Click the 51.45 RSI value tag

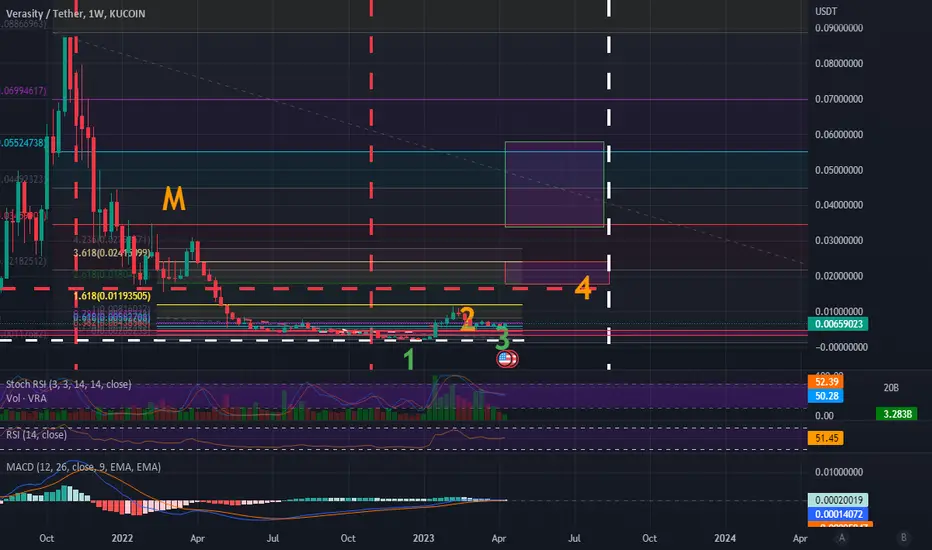pyautogui.click(x=826, y=438)
